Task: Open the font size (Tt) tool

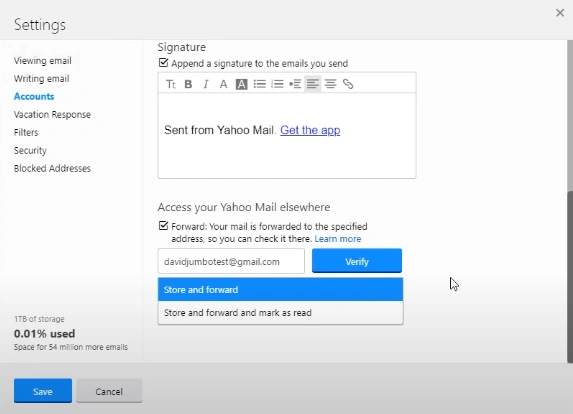Action: tap(171, 84)
